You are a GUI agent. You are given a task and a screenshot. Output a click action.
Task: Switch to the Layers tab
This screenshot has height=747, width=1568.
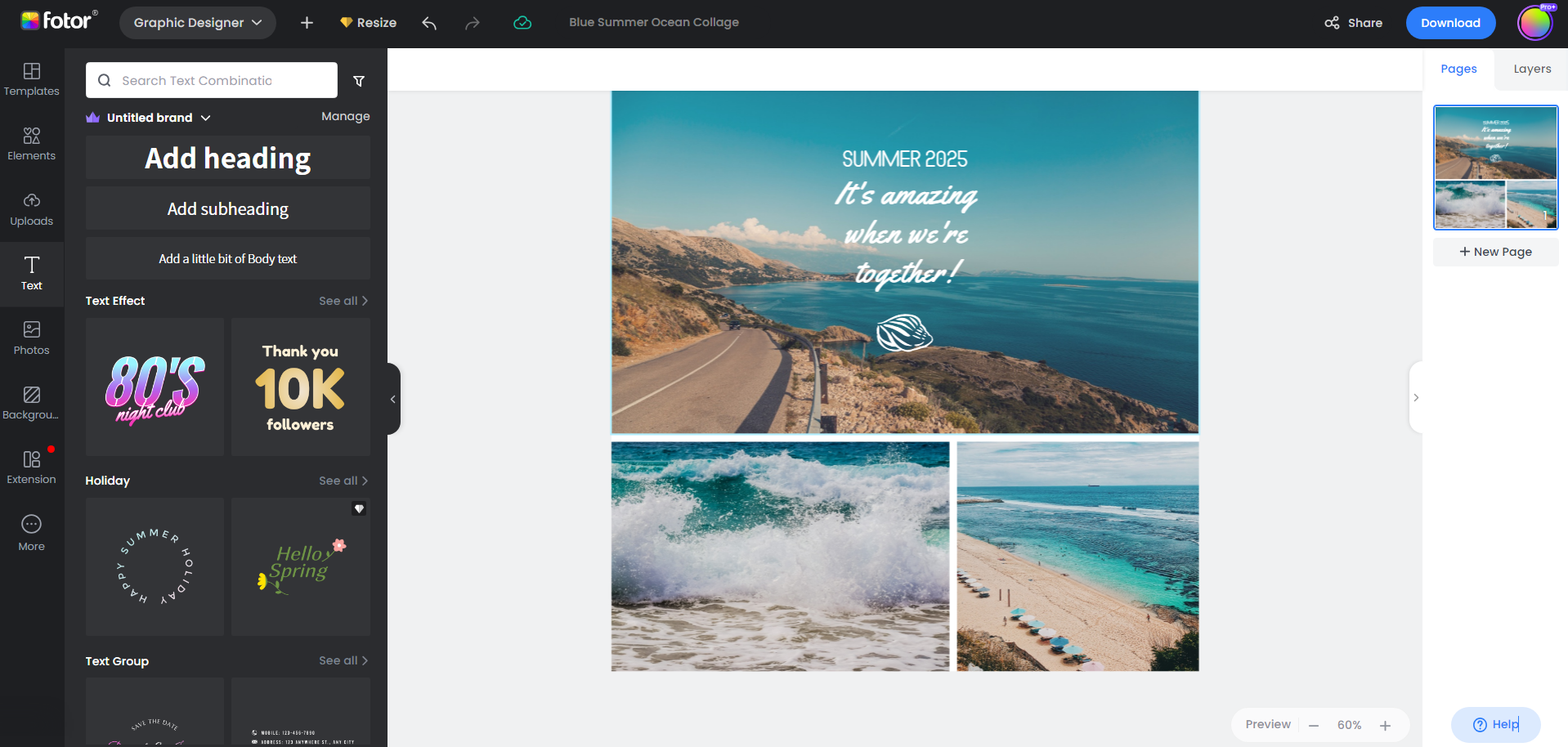point(1532,69)
